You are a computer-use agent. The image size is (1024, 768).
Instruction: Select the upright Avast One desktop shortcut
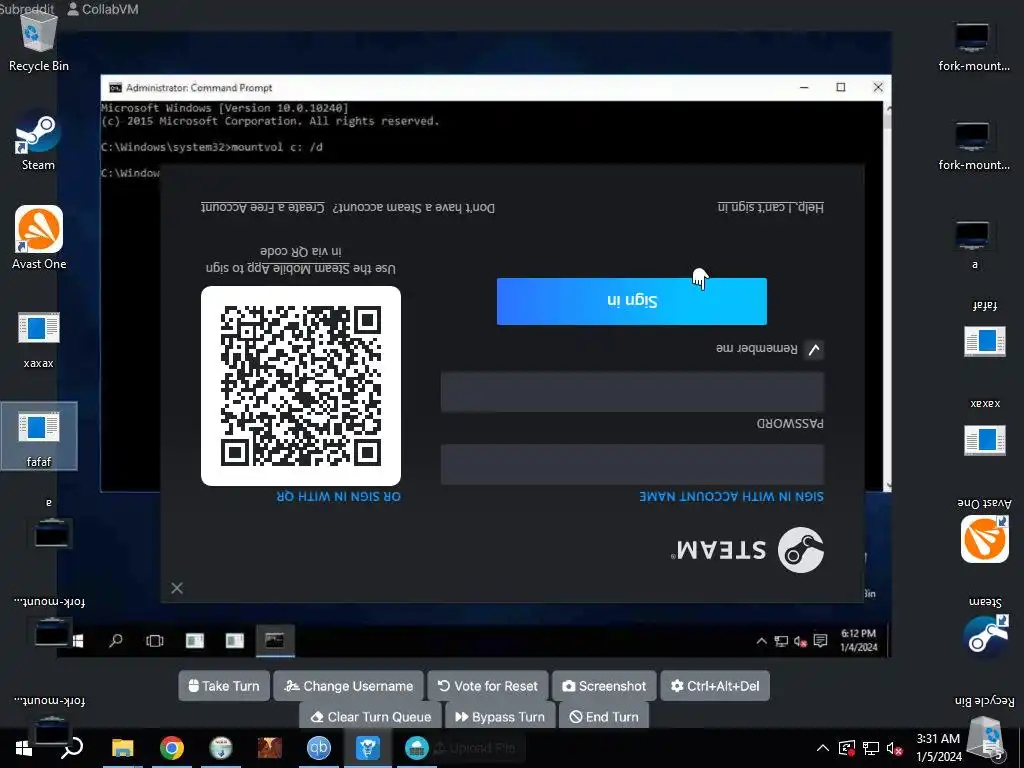(39, 238)
